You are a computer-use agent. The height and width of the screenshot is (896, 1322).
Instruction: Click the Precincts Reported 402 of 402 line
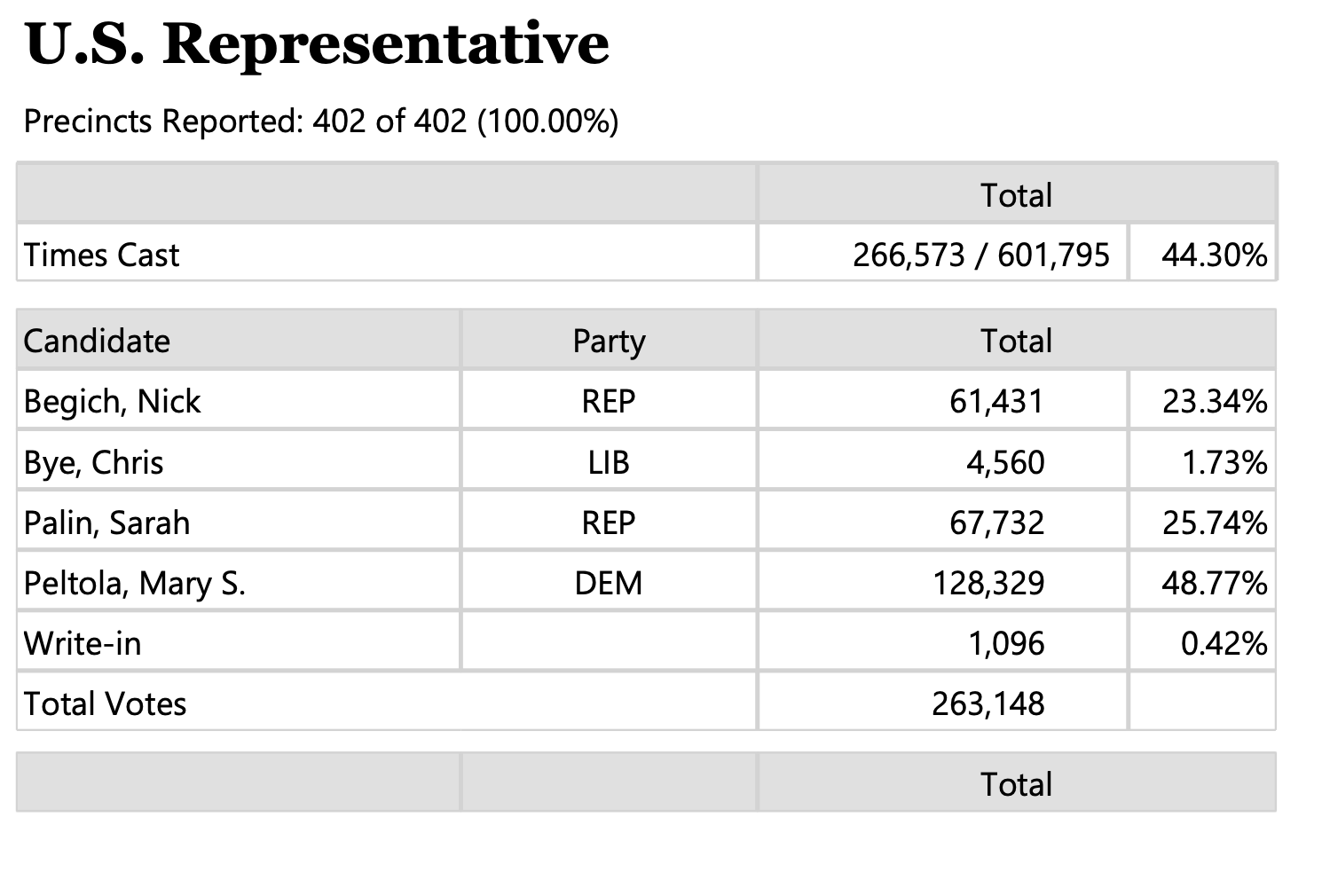click(320, 121)
